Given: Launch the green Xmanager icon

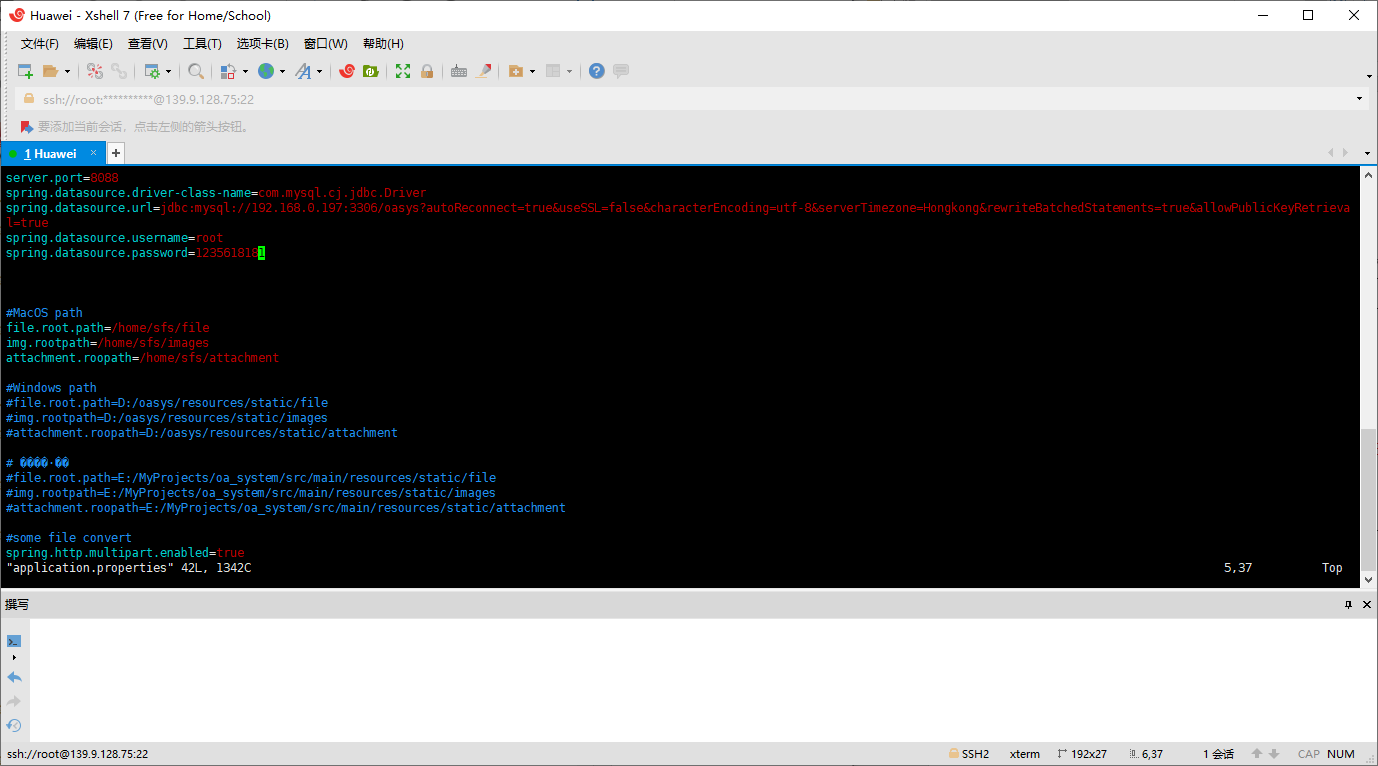Looking at the screenshot, I should pos(371,71).
